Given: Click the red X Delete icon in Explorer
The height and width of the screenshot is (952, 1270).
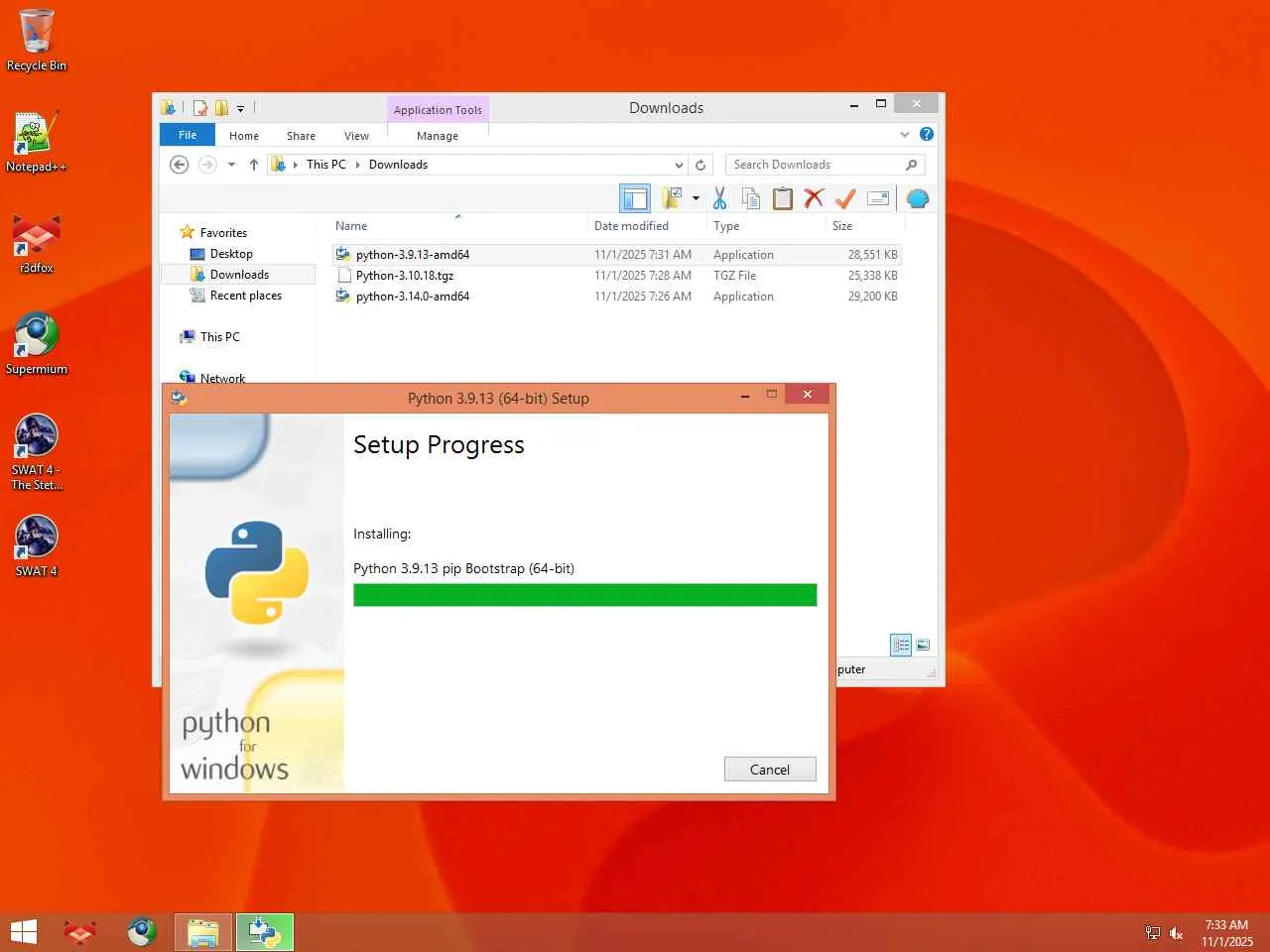Looking at the screenshot, I should click(x=814, y=198).
